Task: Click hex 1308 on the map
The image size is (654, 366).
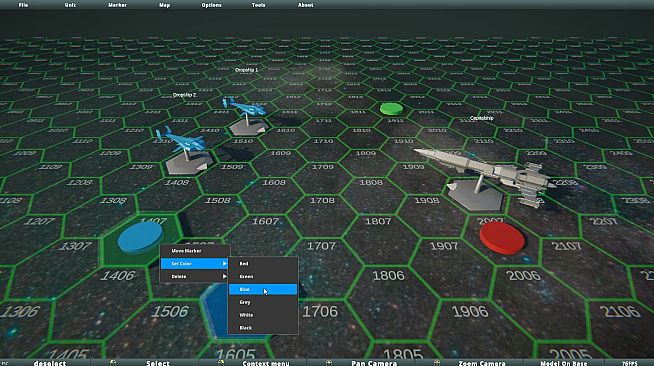Action: point(113,201)
